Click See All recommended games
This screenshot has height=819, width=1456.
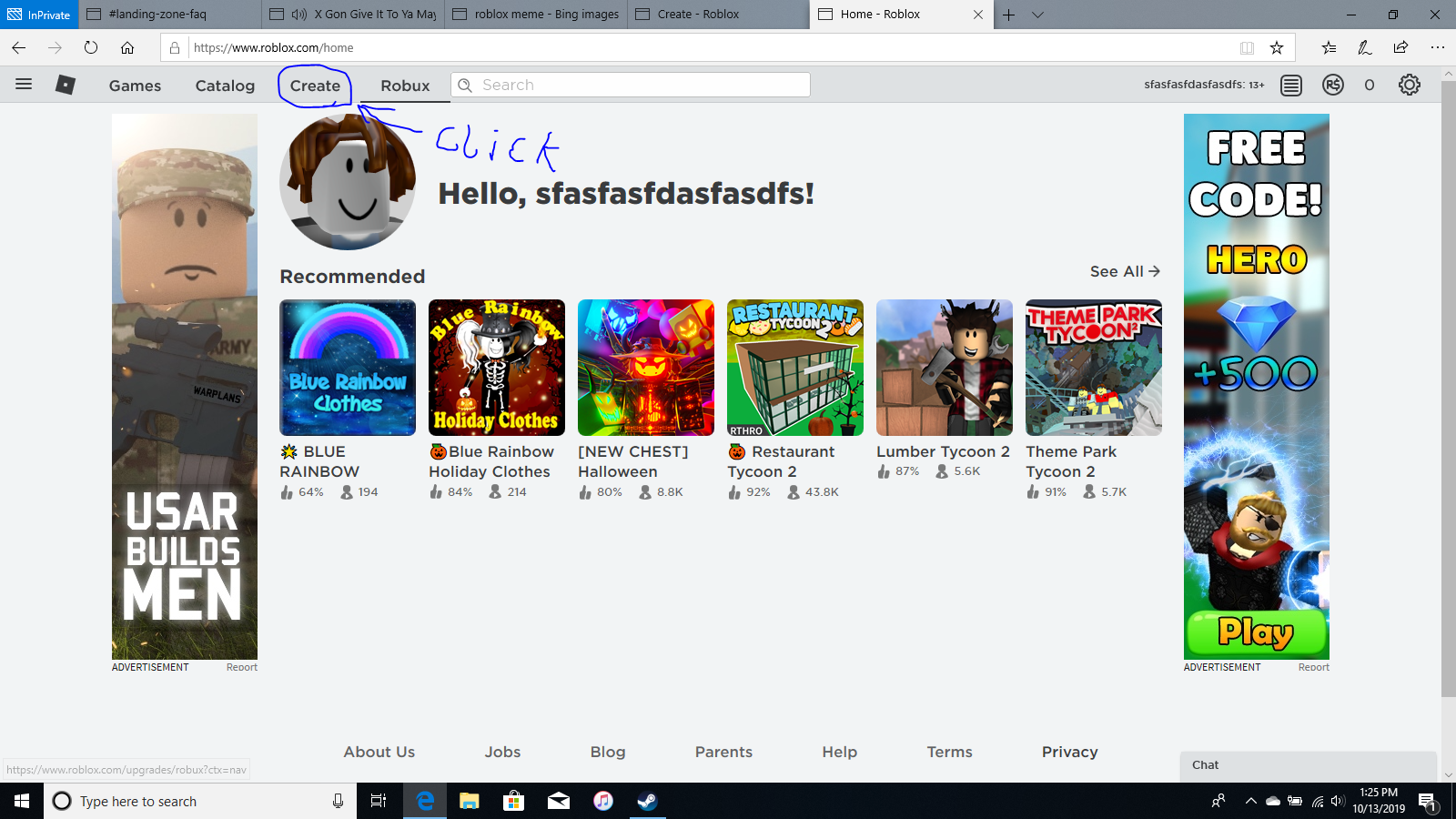1125,271
